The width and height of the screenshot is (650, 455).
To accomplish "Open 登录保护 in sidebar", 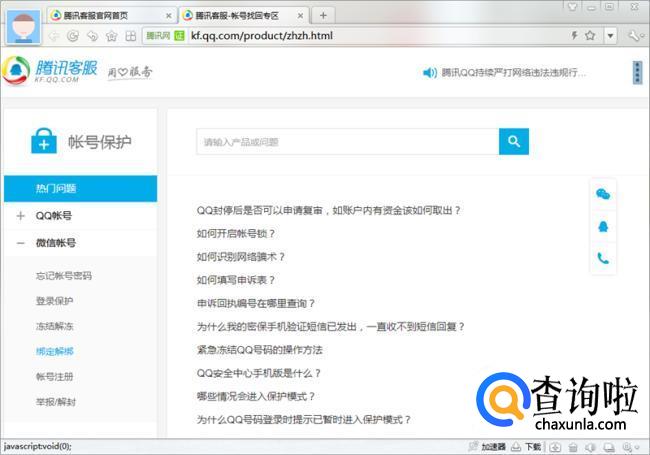I will point(54,301).
